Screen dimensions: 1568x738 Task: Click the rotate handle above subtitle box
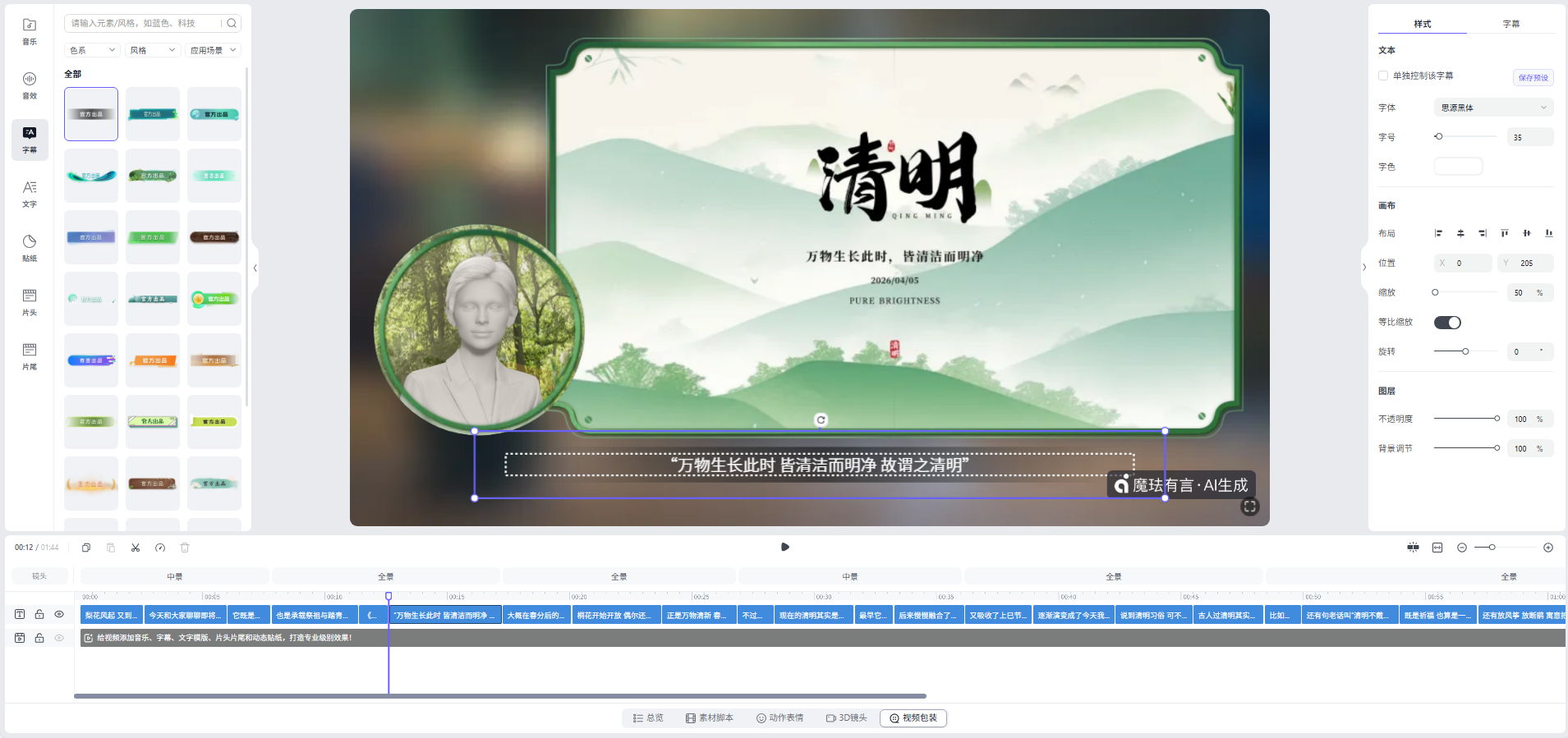(x=821, y=419)
